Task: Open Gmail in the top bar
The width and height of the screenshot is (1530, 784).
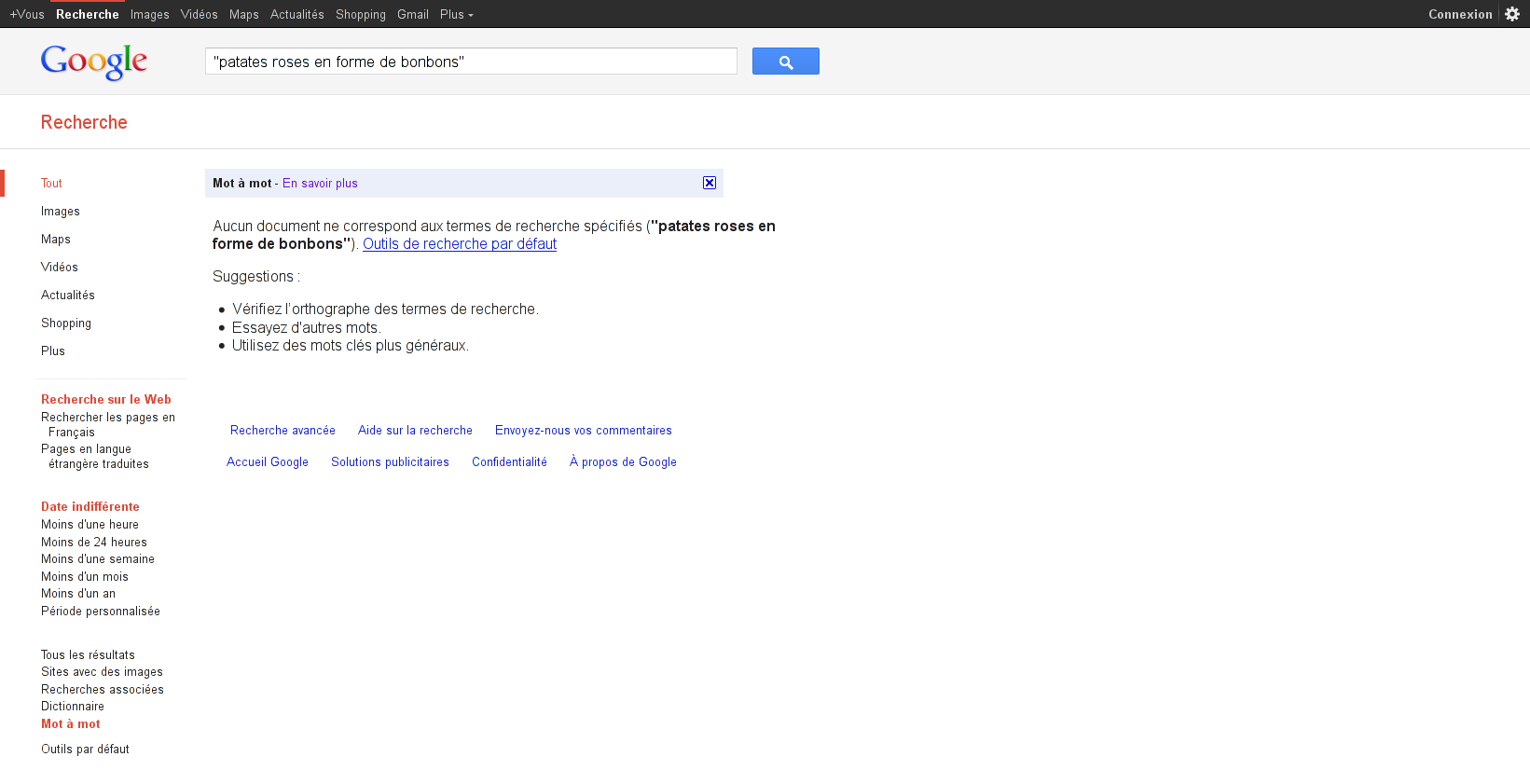Action: coord(413,14)
